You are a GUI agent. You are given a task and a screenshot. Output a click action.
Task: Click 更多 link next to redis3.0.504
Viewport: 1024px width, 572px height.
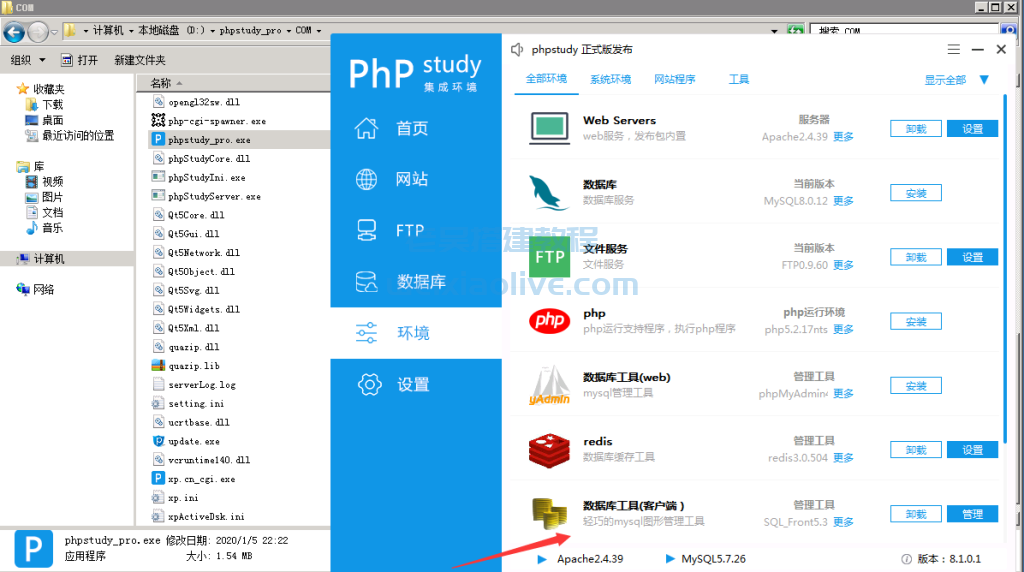coord(843,458)
